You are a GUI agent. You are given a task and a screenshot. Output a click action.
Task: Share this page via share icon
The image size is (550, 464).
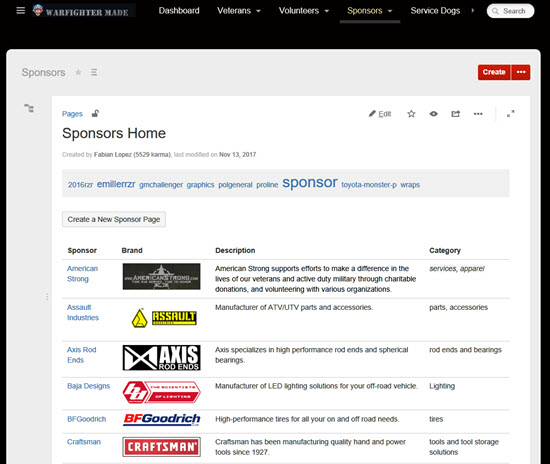[x=456, y=114]
